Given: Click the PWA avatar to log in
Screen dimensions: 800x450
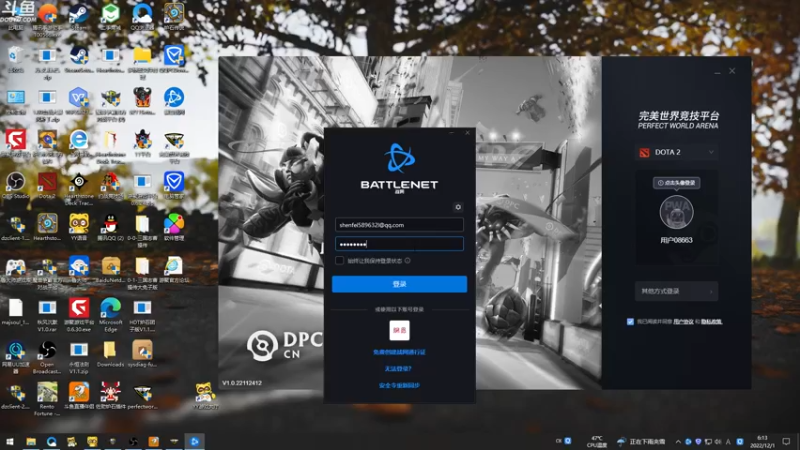Looking at the screenshot, I should 676,212.
